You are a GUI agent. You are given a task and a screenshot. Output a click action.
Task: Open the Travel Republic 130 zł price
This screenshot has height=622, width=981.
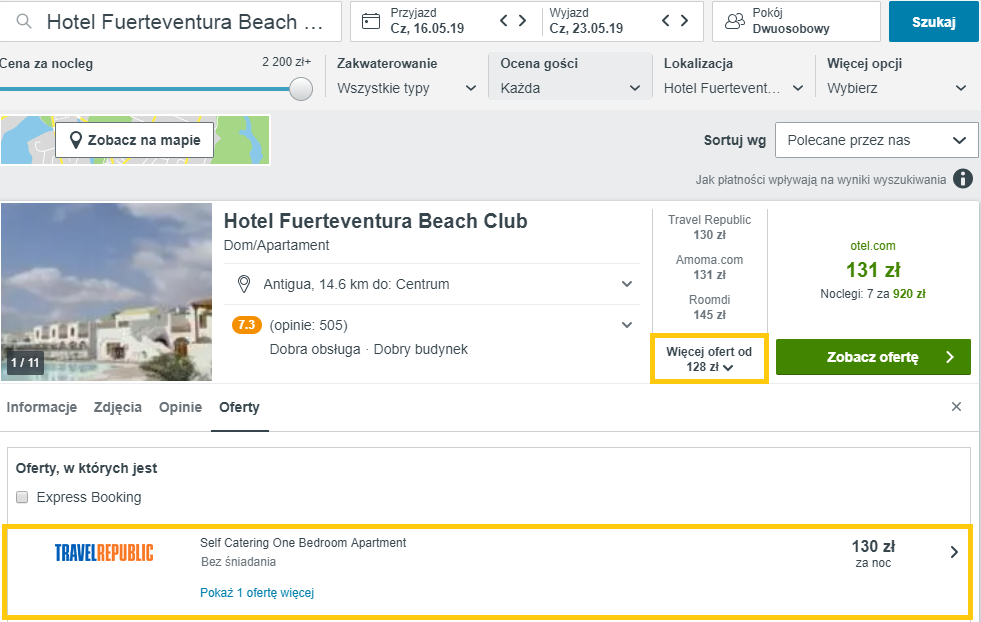coord(709,227)
